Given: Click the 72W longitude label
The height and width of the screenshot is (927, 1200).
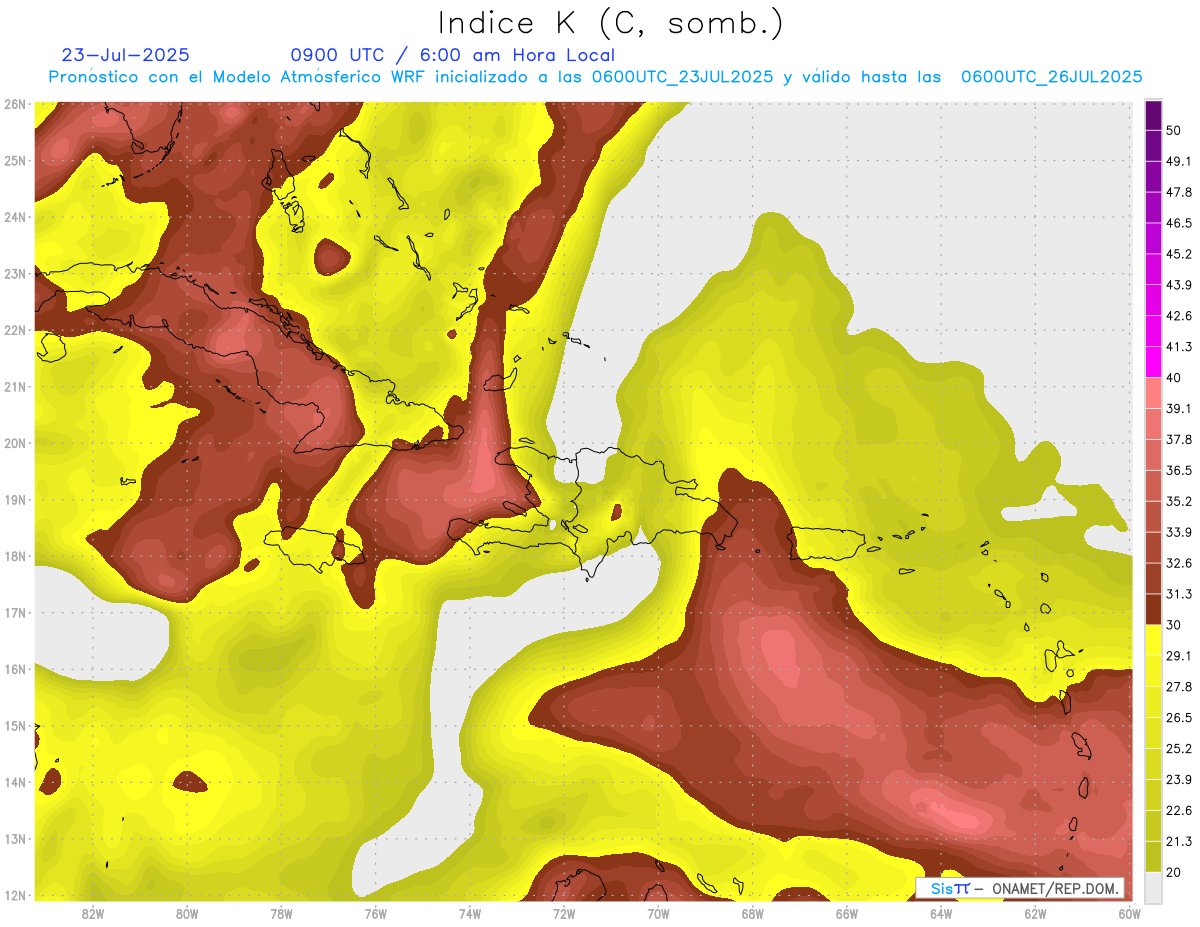Looking at the screenshot, I should (564, 913).
